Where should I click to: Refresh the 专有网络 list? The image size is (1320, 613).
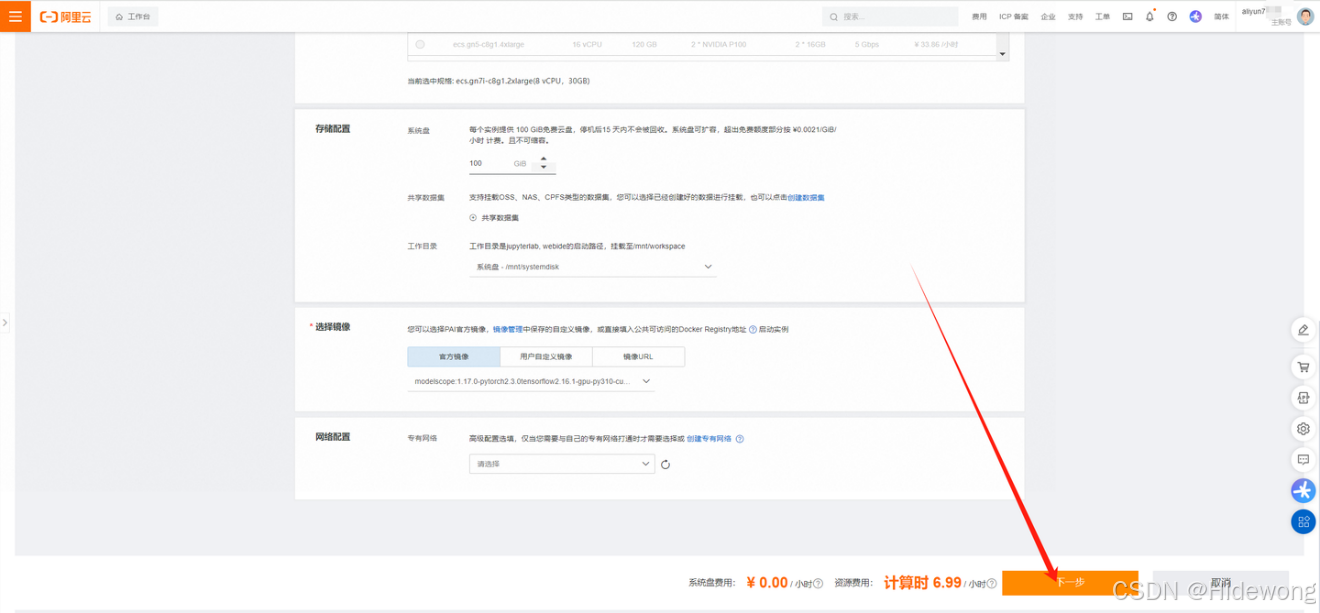click(665, 464)
